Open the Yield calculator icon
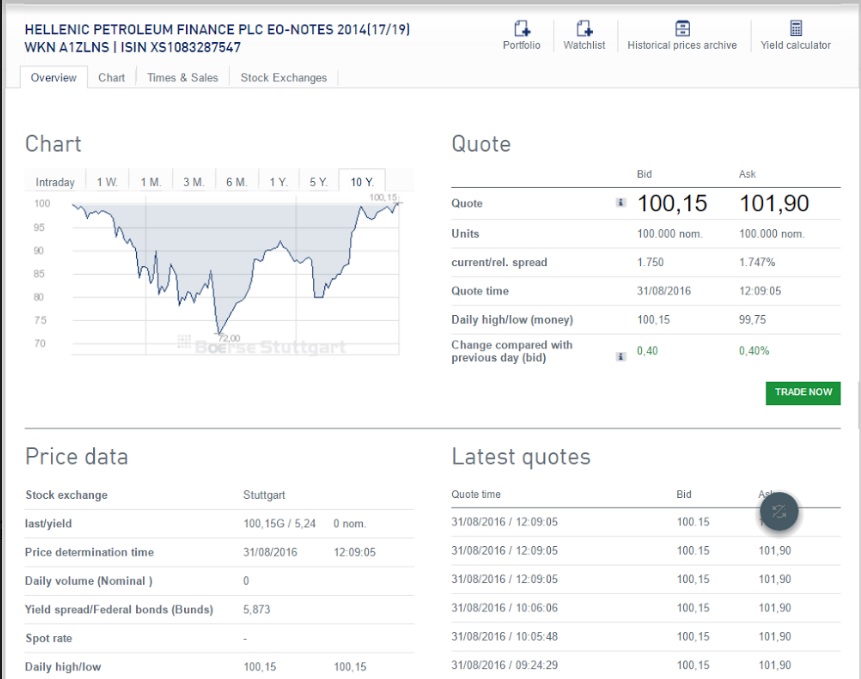This screenshot has width=861, height=679. pos(795,29)
